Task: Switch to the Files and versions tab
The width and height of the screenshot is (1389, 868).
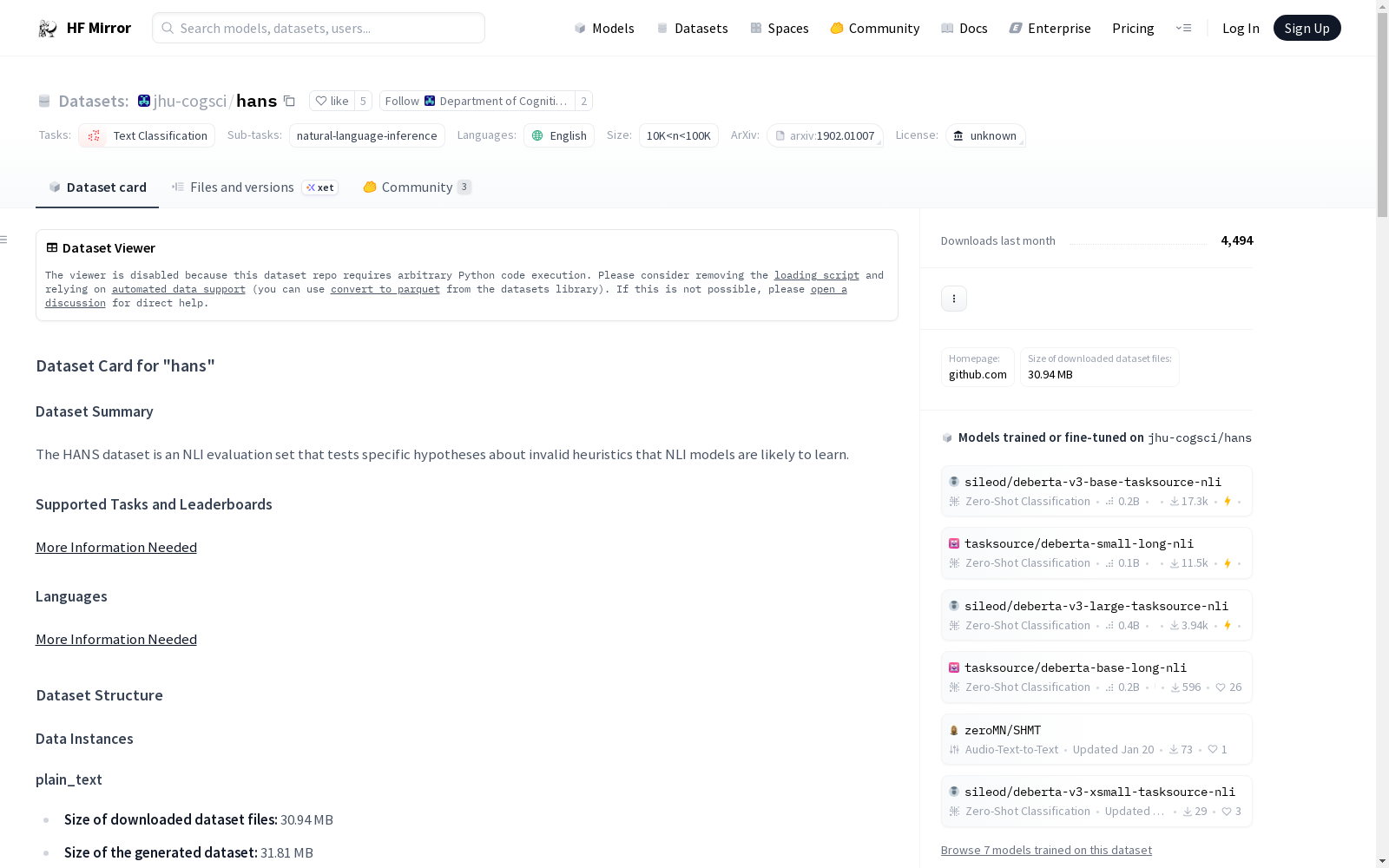Action: [255, 187]
